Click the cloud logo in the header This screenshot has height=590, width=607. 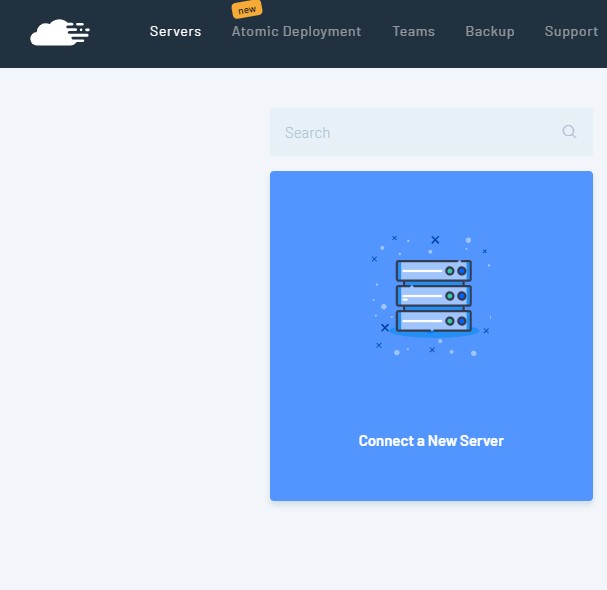click(x=60, y=32)
